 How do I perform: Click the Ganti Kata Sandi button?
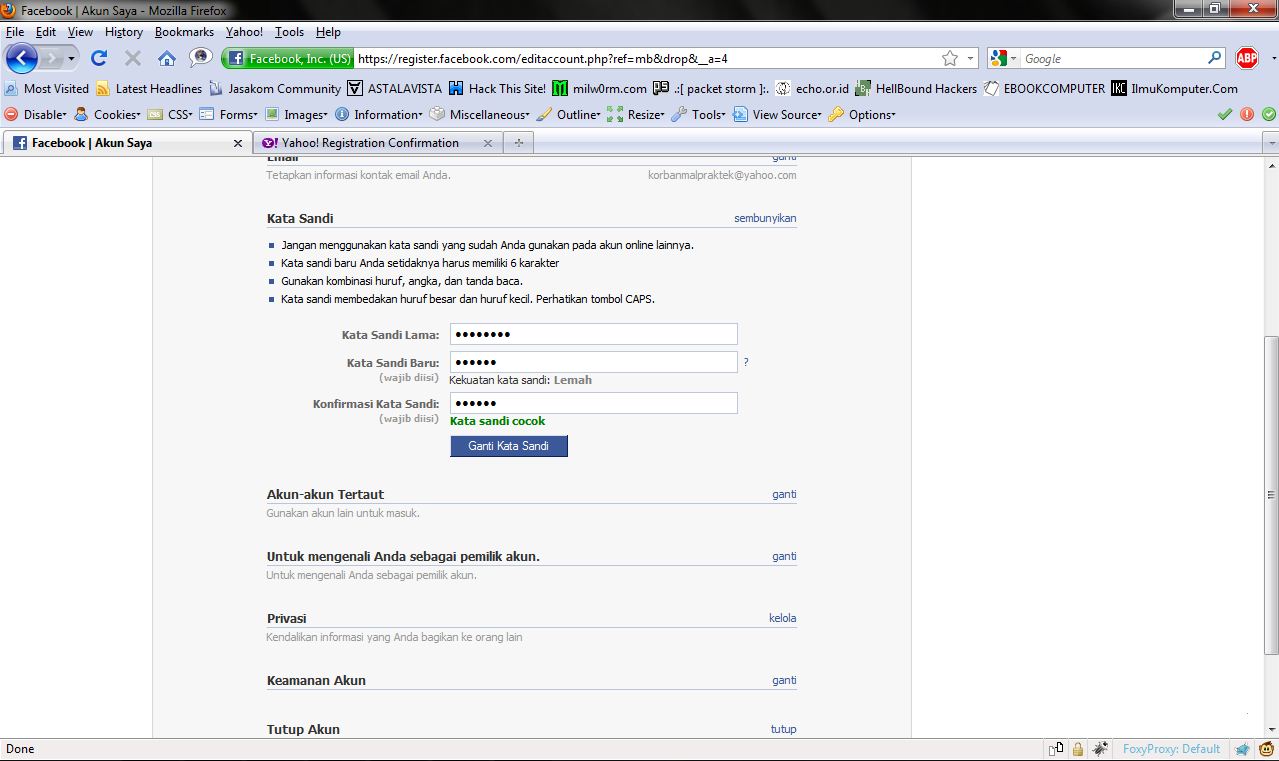(x=509, y=446)
